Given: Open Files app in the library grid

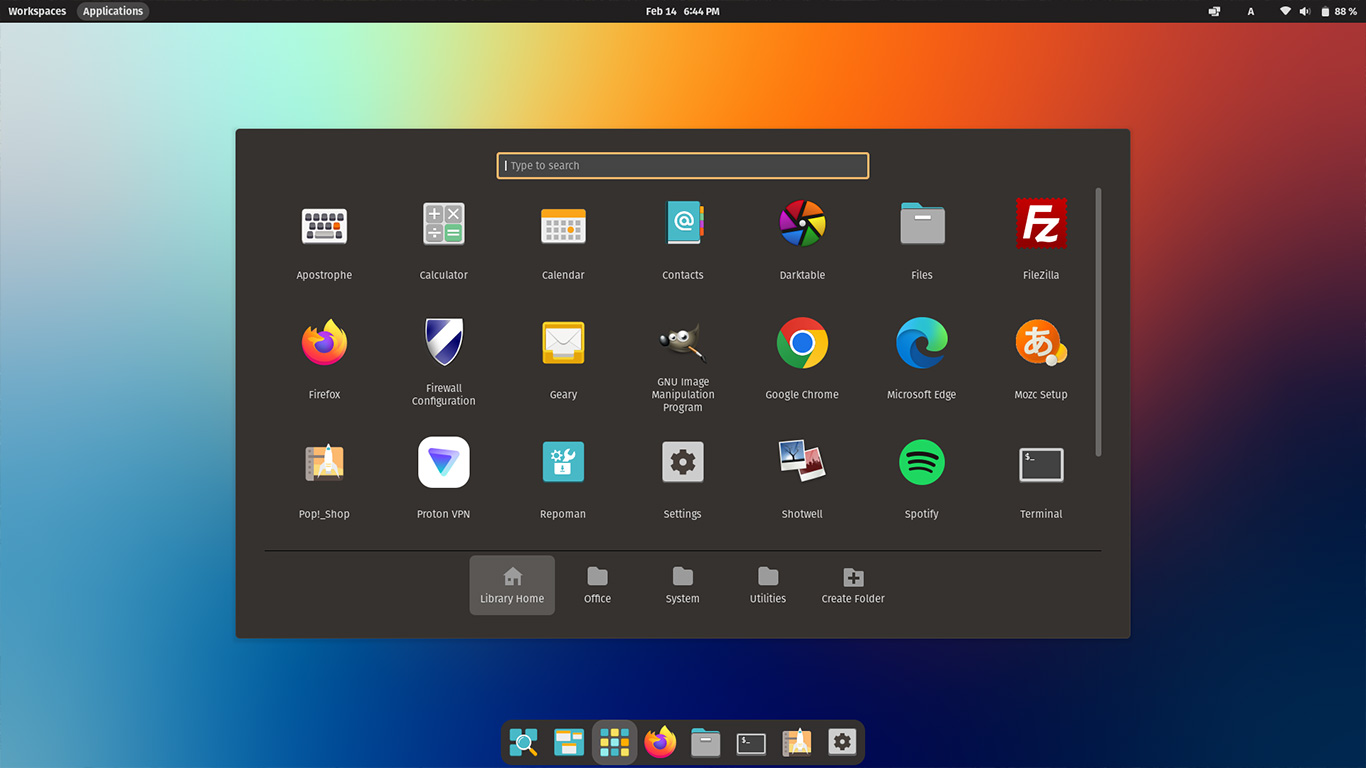Looking at the screenshot, I should pos(922,238).
